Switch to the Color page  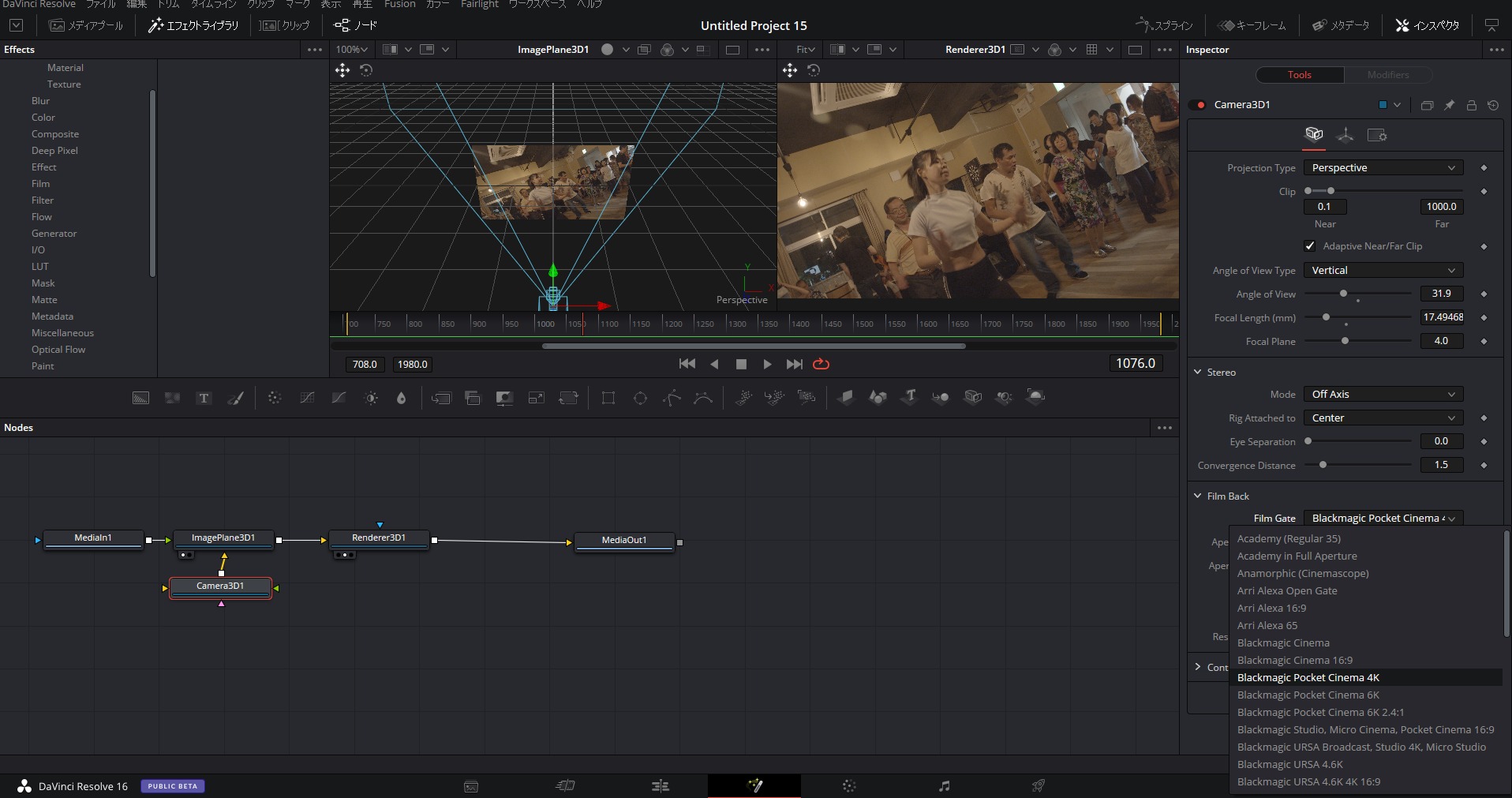(x=850, y=786)
